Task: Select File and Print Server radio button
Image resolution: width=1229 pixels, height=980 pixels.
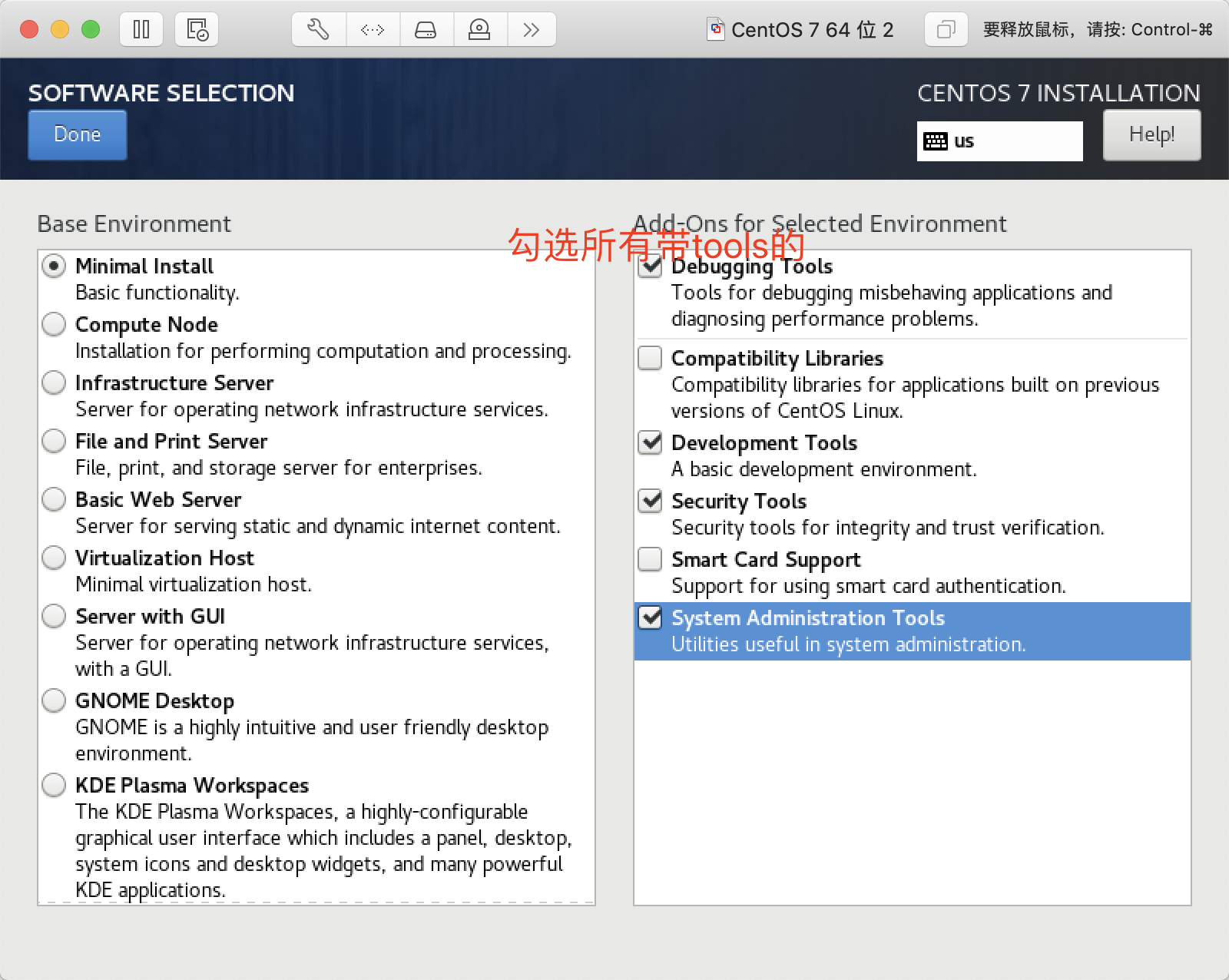Action: click(x=54, y=441)
